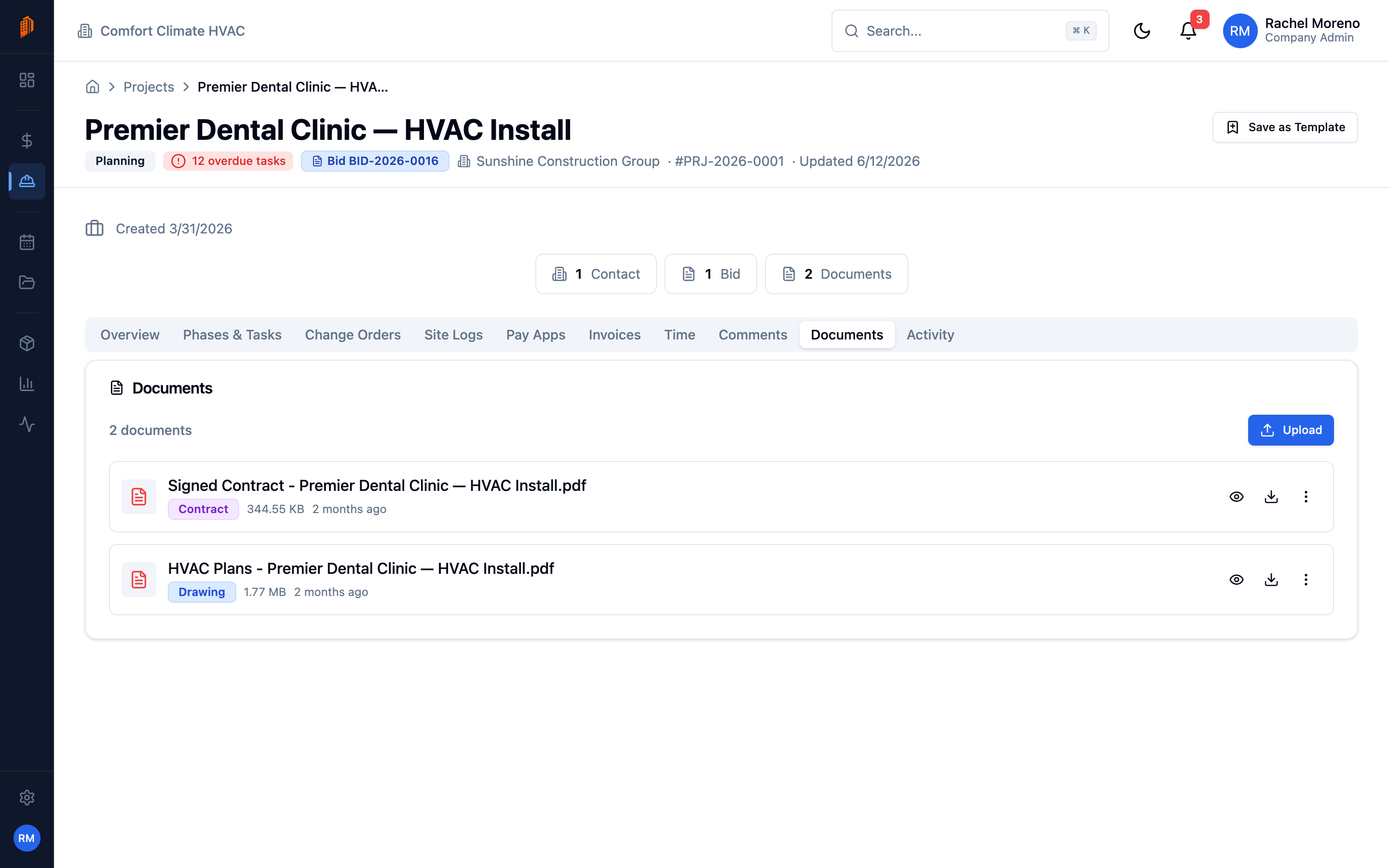Open the 2 Documents summary card
The height and width of the screenshot is (868, 1389).
tap(836, 274)
